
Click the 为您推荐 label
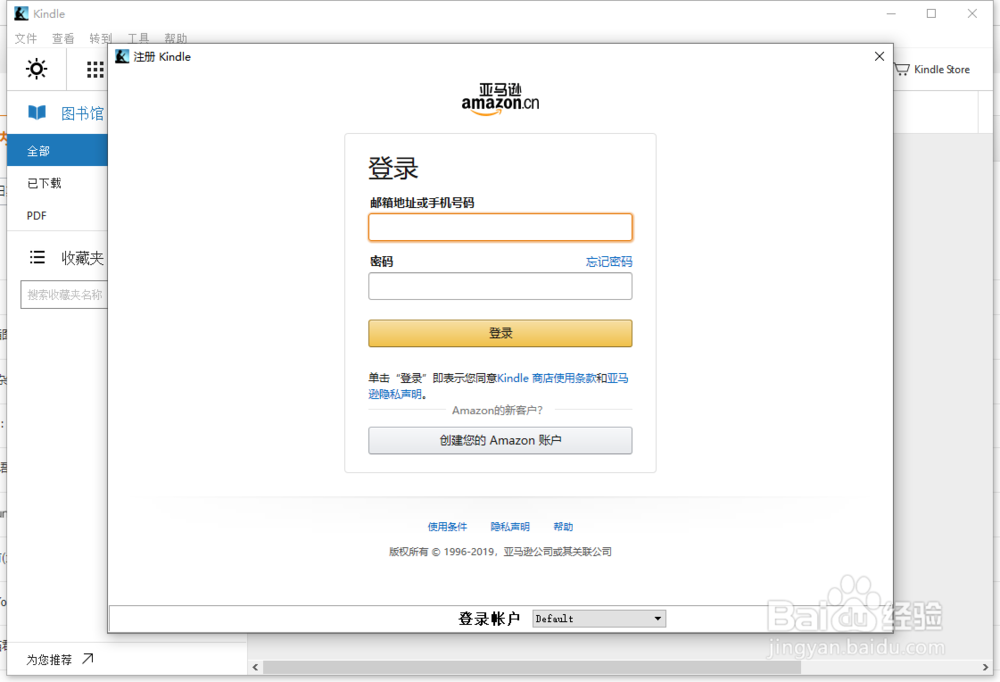tap(49, 660)
